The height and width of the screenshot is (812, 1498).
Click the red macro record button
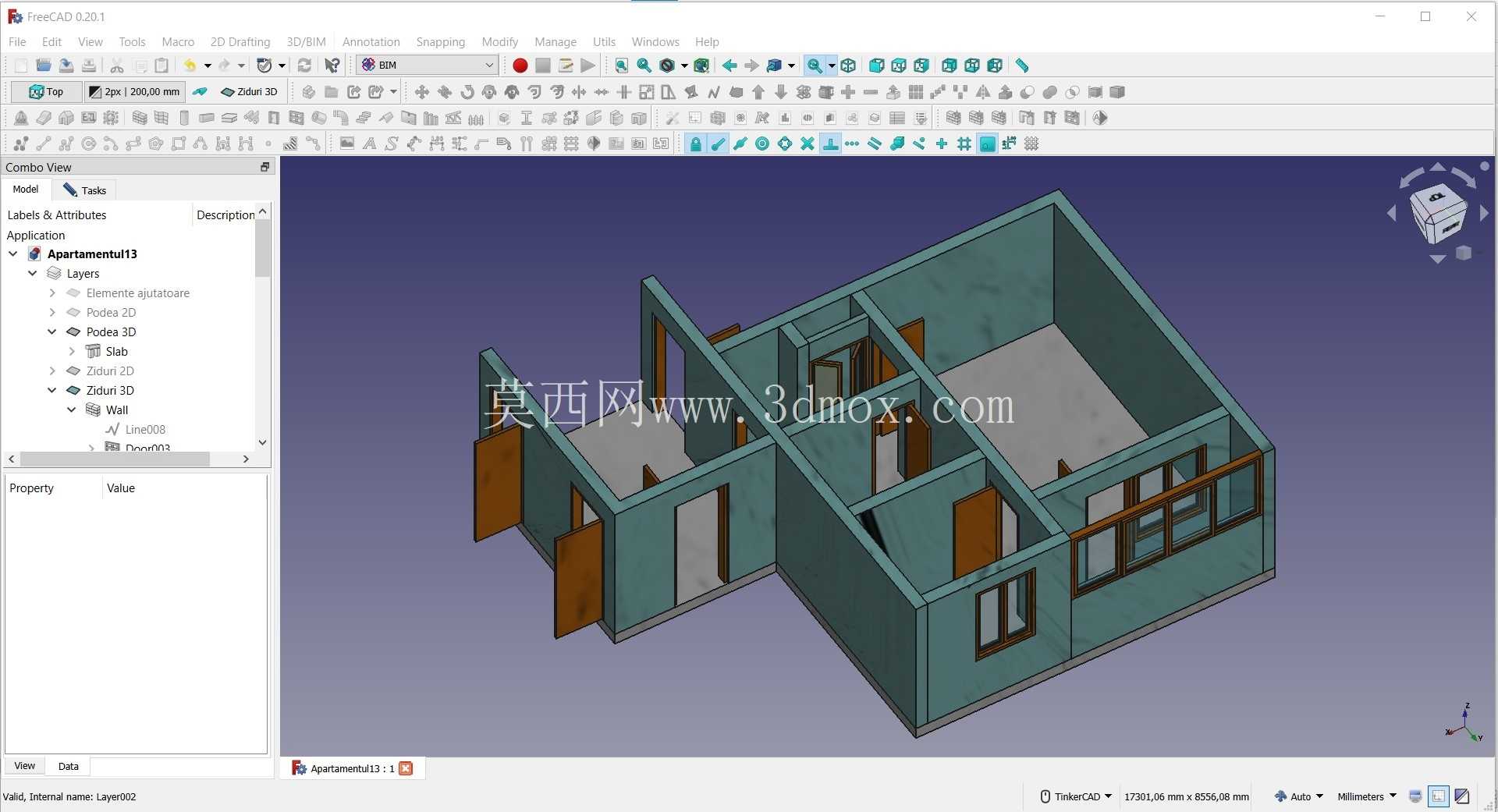(520, 66)
